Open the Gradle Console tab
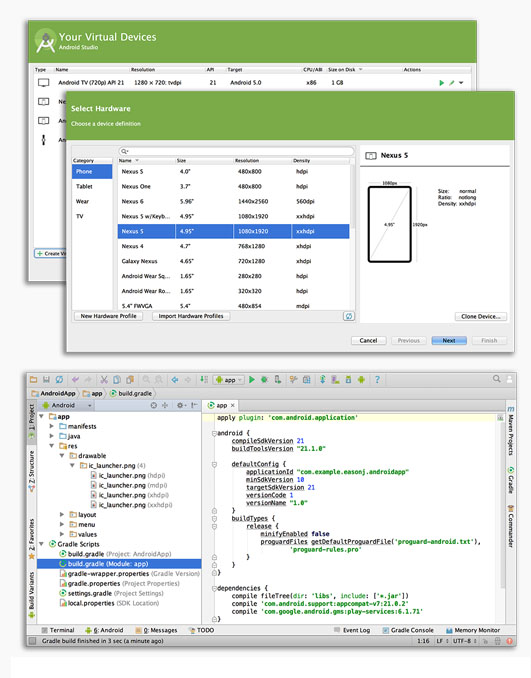Screen dimensions: 531x678 (x=408, y=630)
